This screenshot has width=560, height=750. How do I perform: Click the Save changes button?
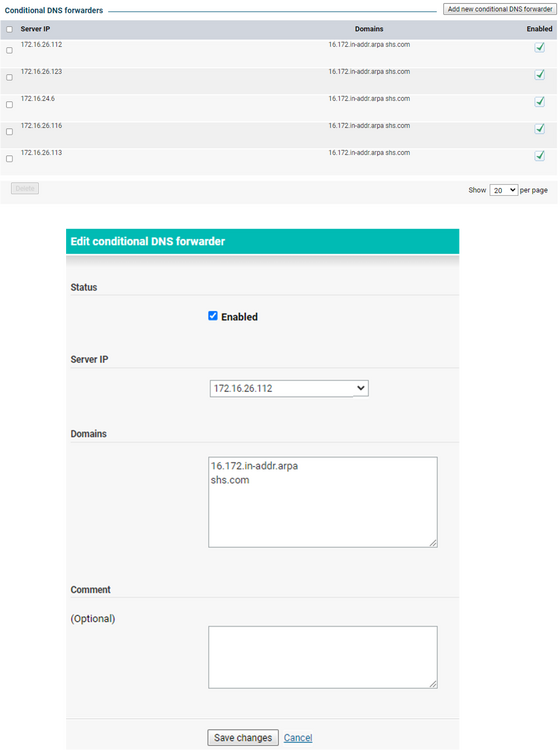click(243, 738)
